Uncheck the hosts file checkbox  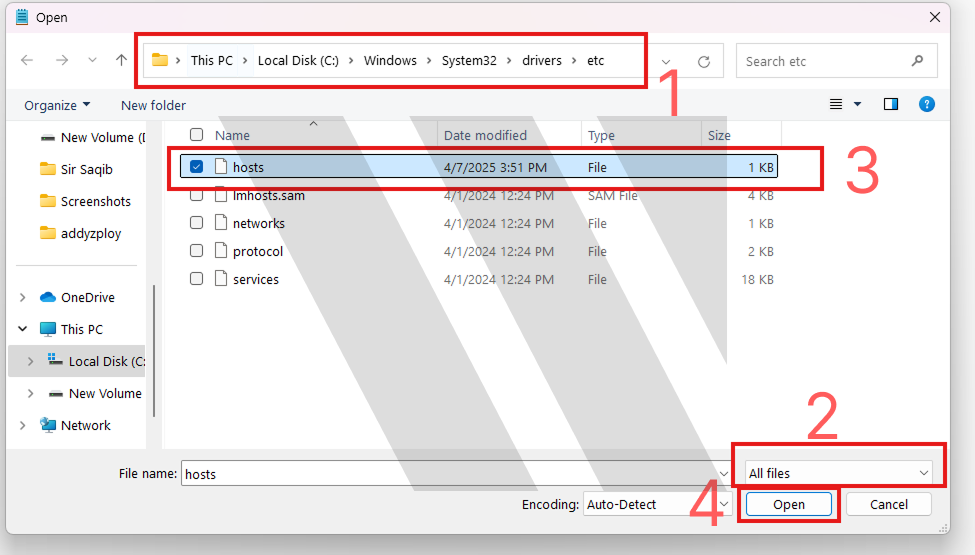point(196,167)
